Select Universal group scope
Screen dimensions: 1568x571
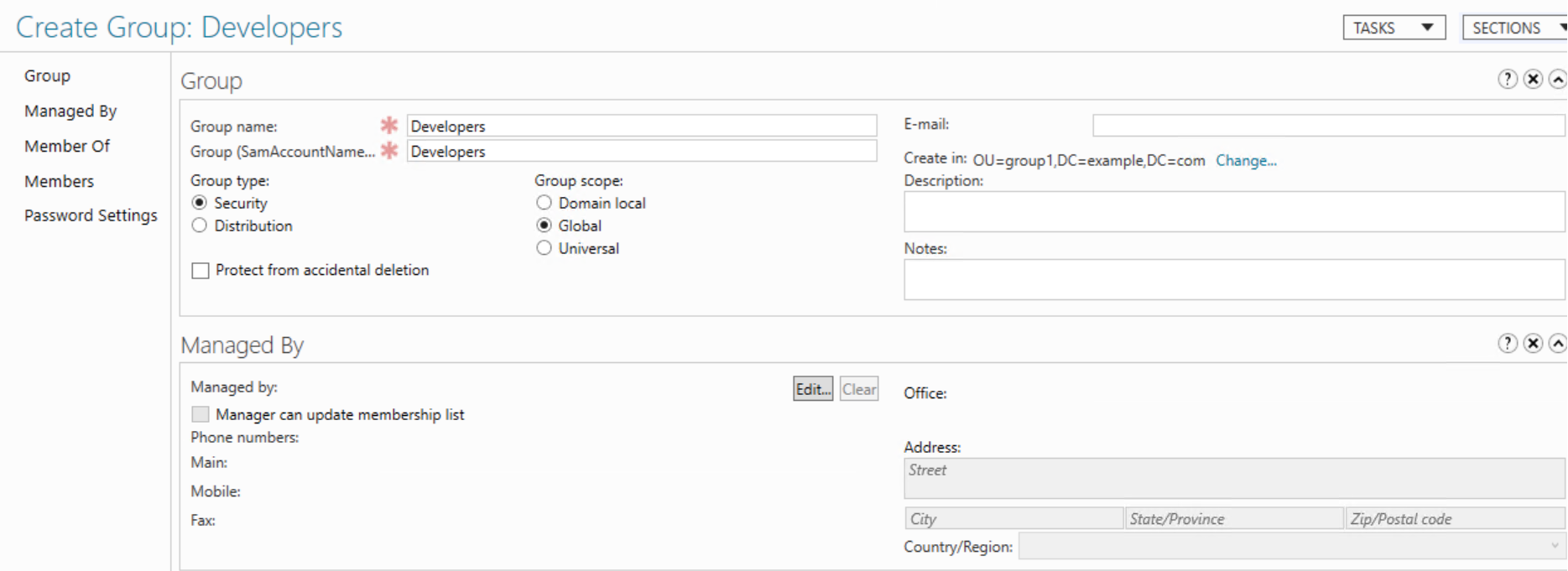pyautogui.click(x=544, y=248)
